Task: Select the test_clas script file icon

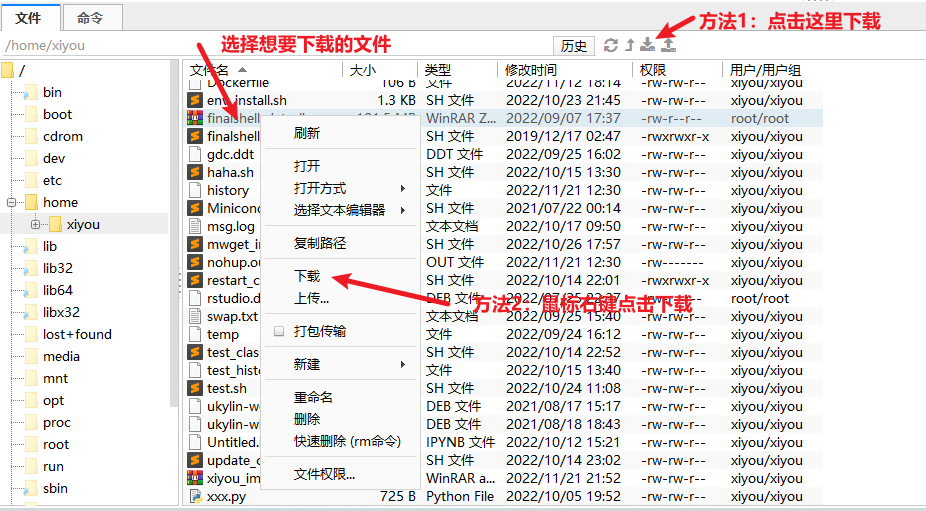Action: pyautogui.click(x=195, y=352)
